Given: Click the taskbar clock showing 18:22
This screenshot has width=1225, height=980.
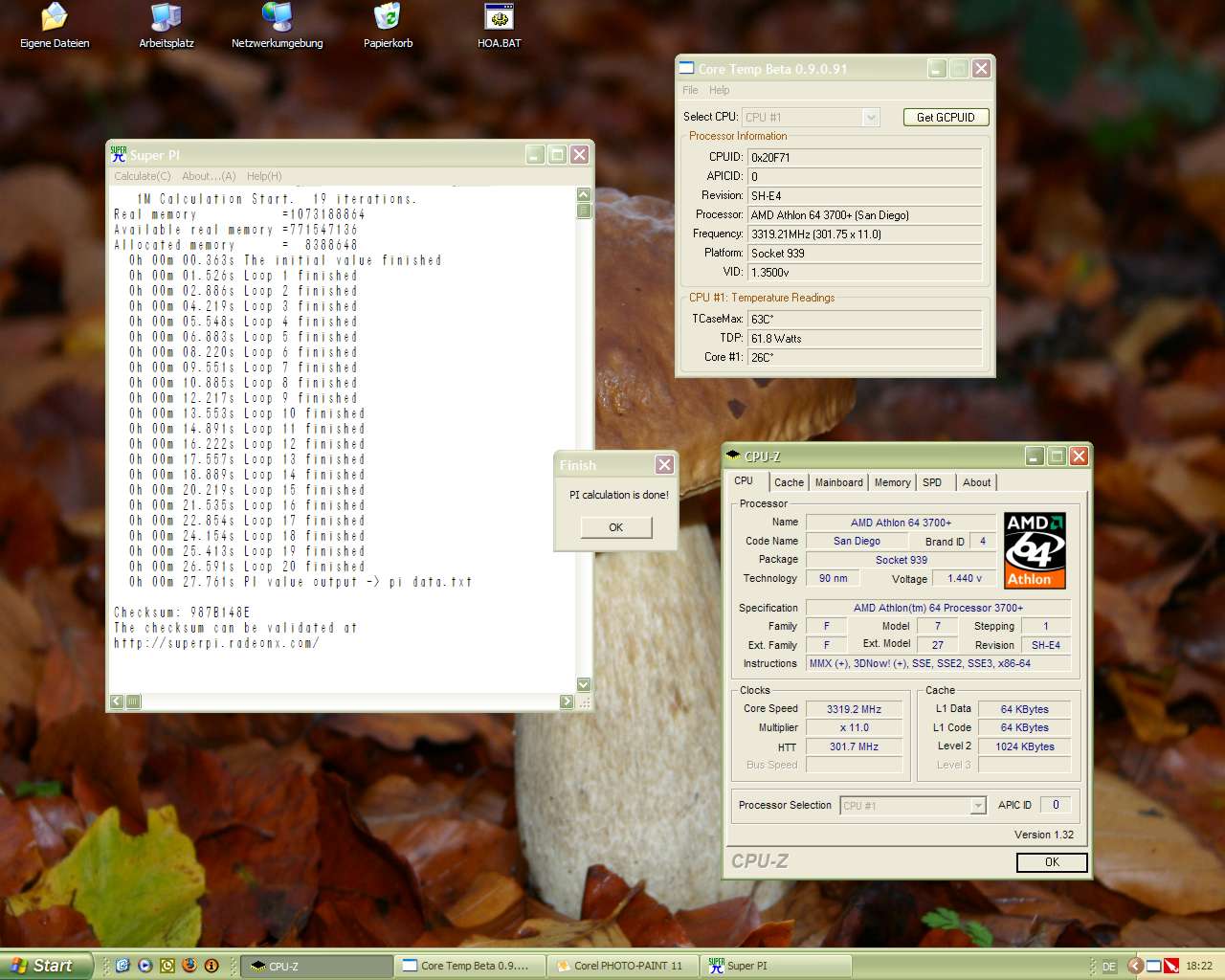Looking at the screenshot, I should (1198, 966).
